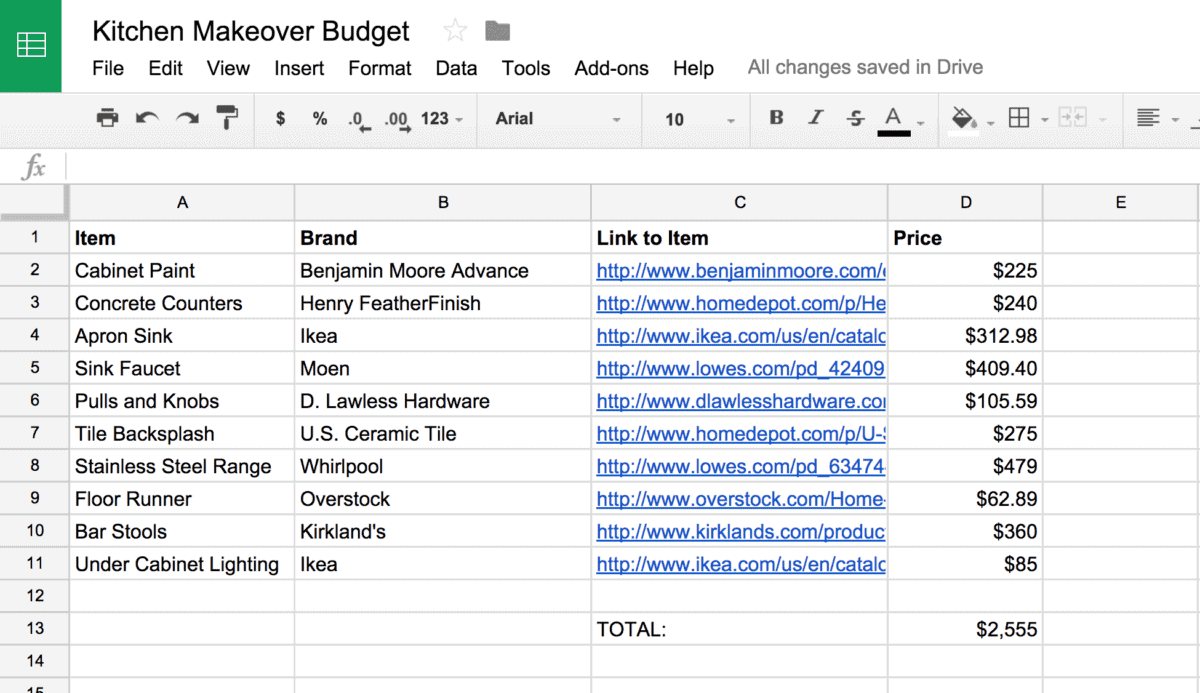Click the formula bar input
This screenshot has width=1200, height=693.
632,167
